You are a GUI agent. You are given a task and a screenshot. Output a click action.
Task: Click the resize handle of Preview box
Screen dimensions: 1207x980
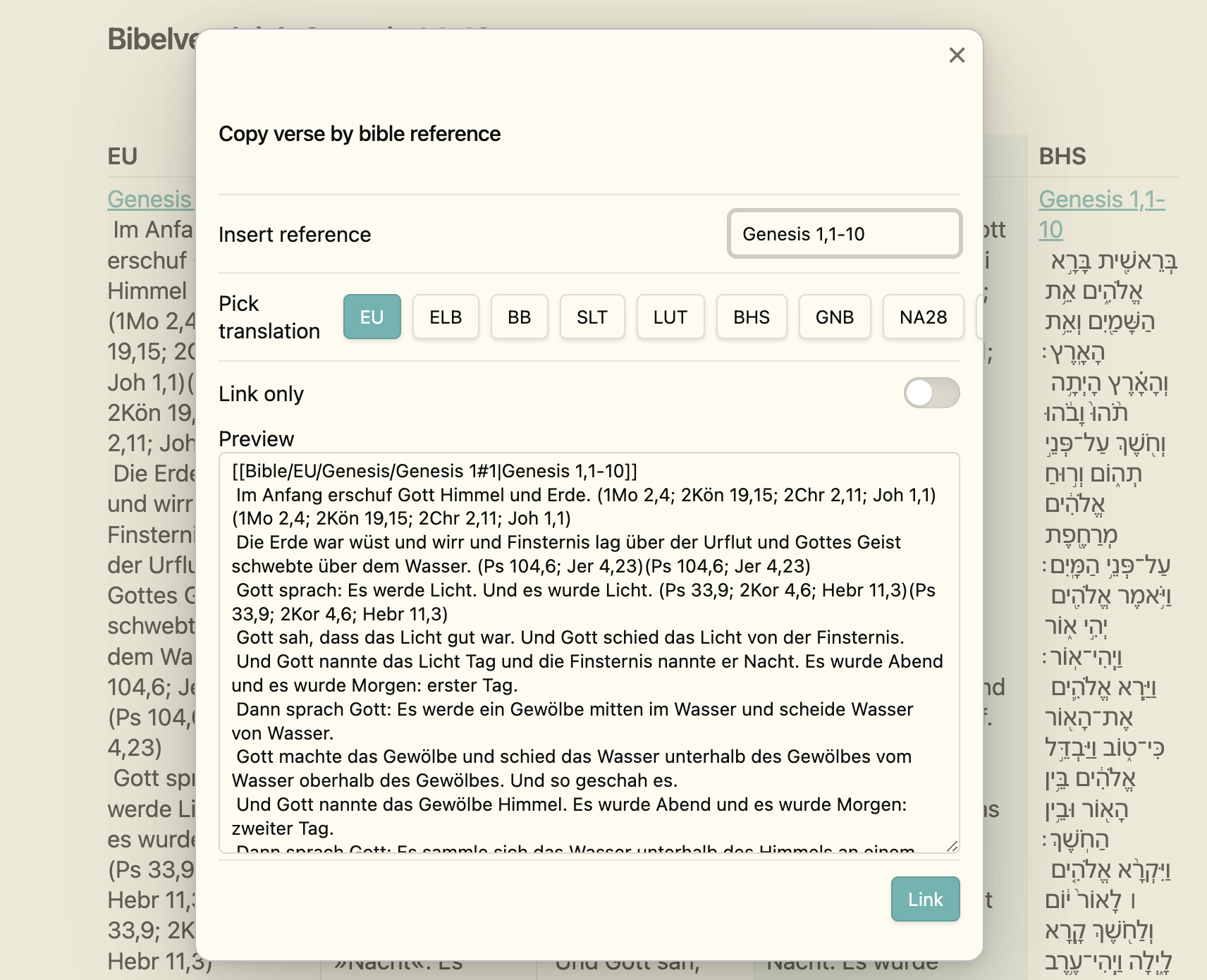click(952, 846)
